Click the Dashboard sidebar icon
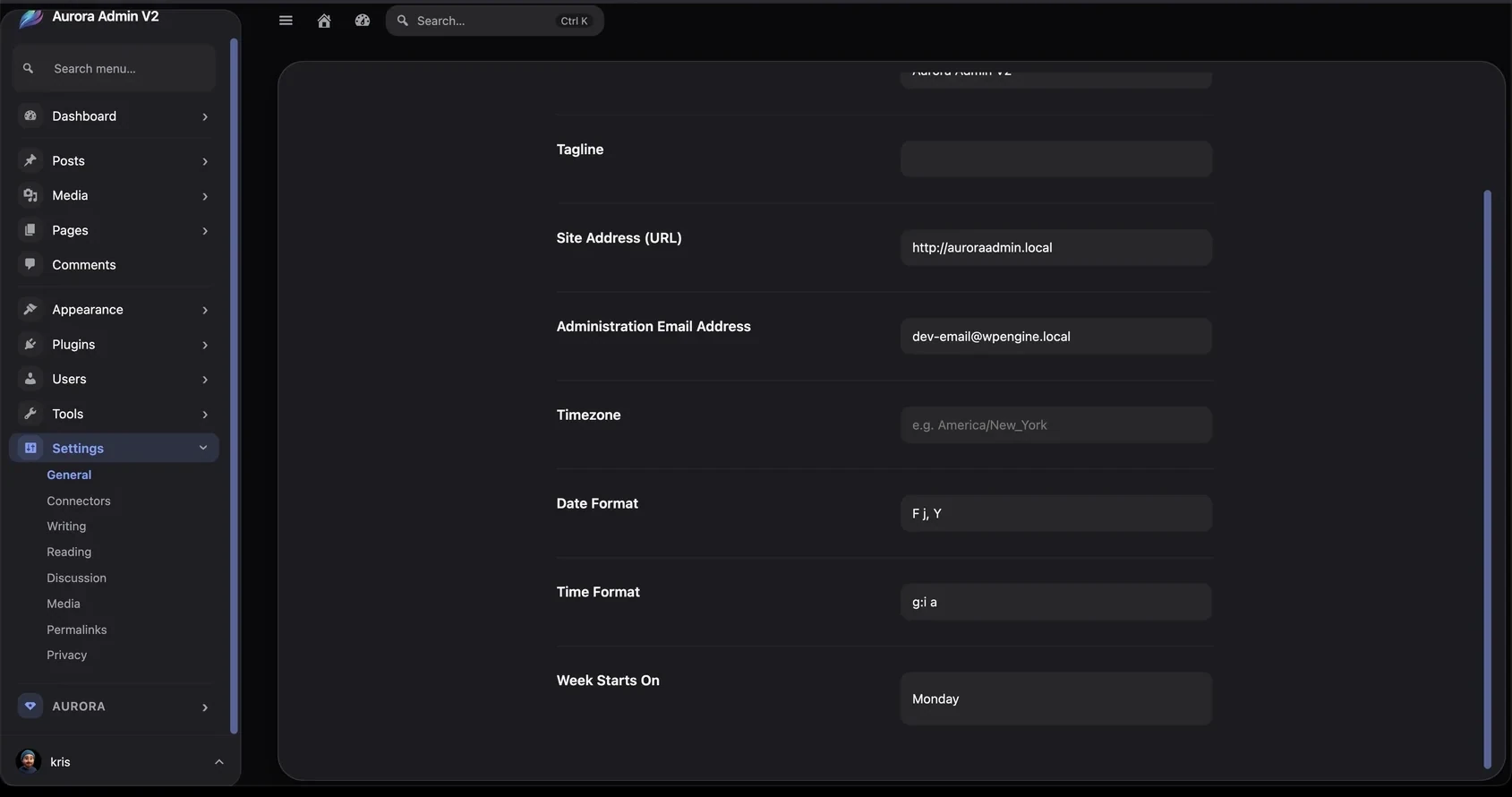Viewport: 1512px width, 797px height. [30, 116]
